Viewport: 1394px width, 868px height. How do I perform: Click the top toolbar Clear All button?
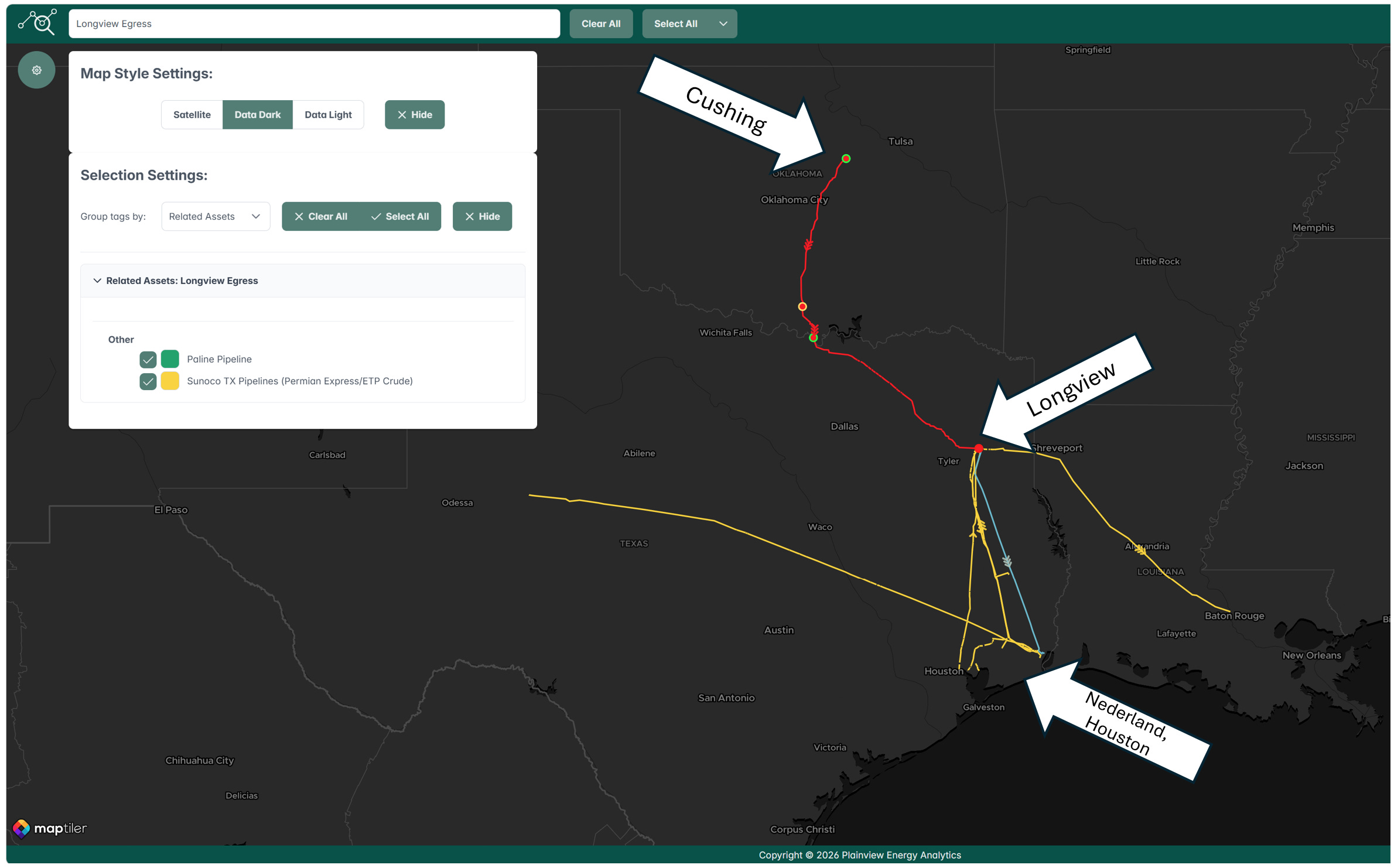pyautogui.click(x=600, y=24)
